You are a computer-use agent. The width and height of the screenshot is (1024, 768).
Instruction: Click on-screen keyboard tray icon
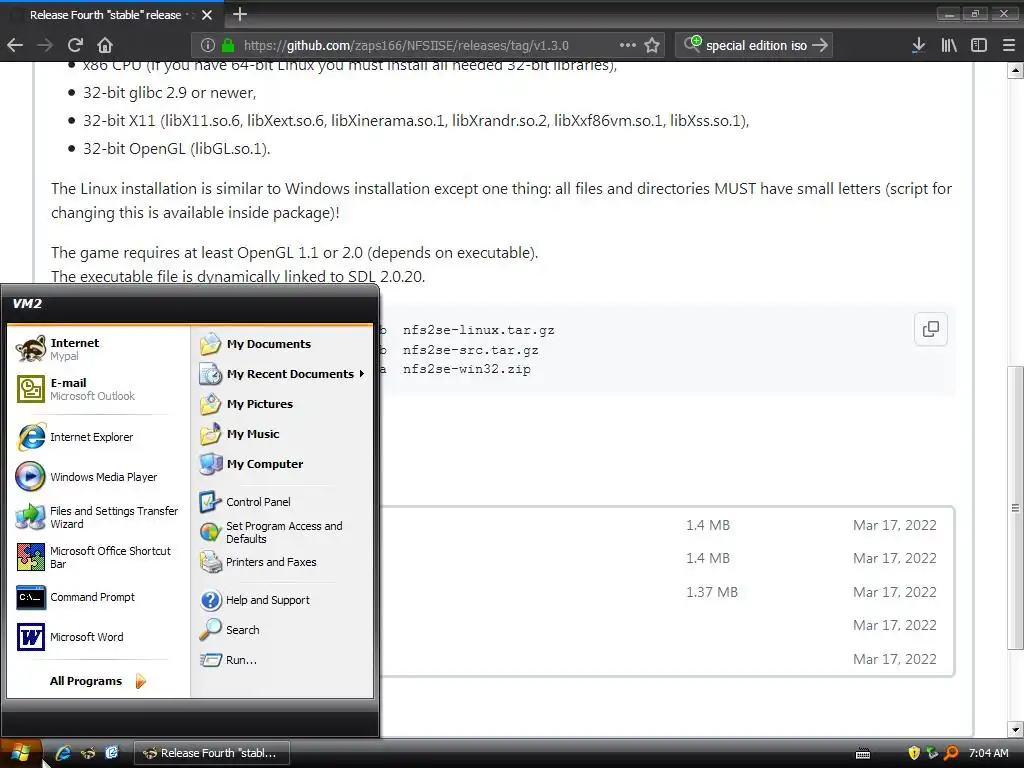pos(863,754)
